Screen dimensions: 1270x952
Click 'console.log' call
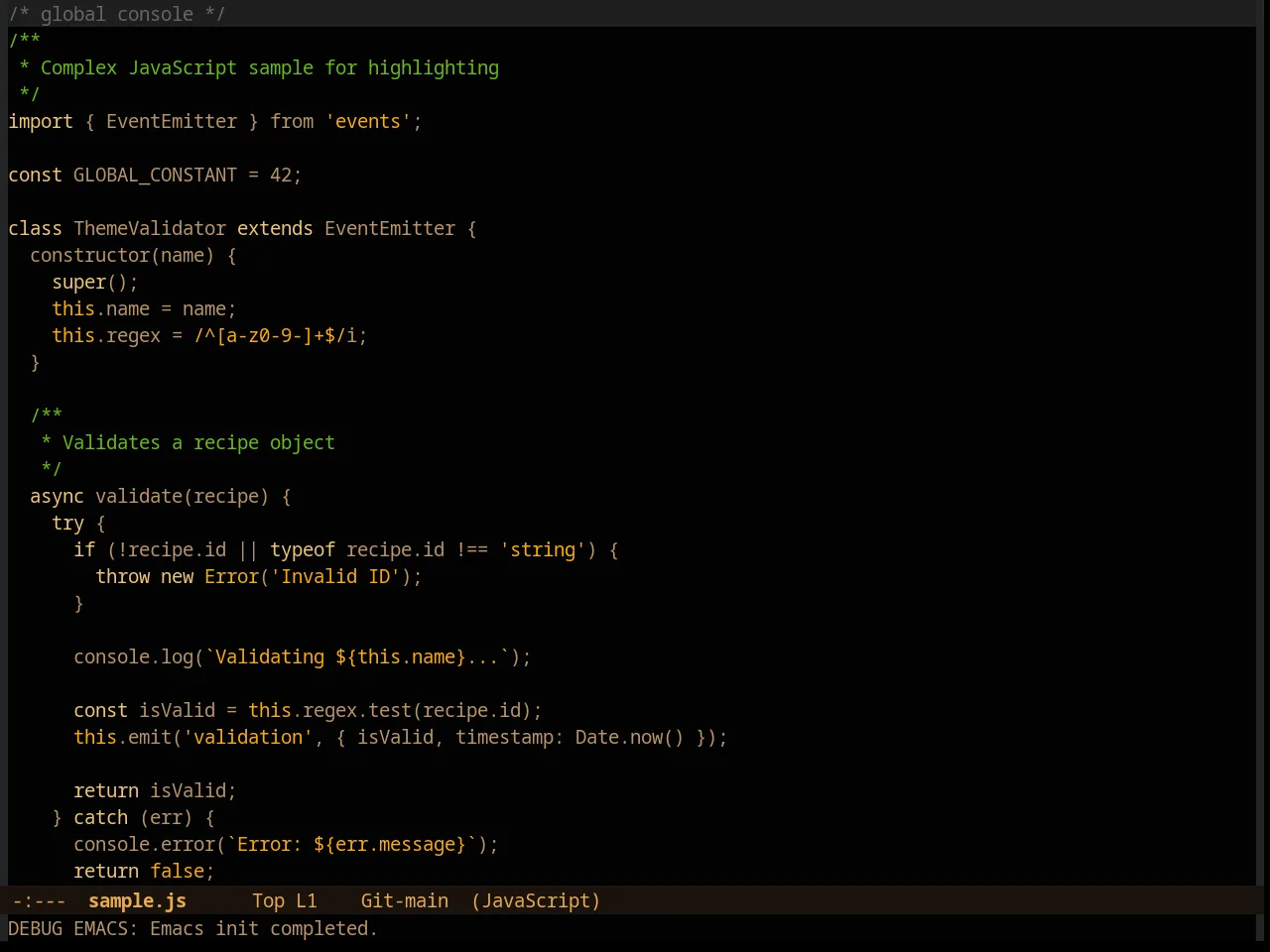(x=133, y=656)
